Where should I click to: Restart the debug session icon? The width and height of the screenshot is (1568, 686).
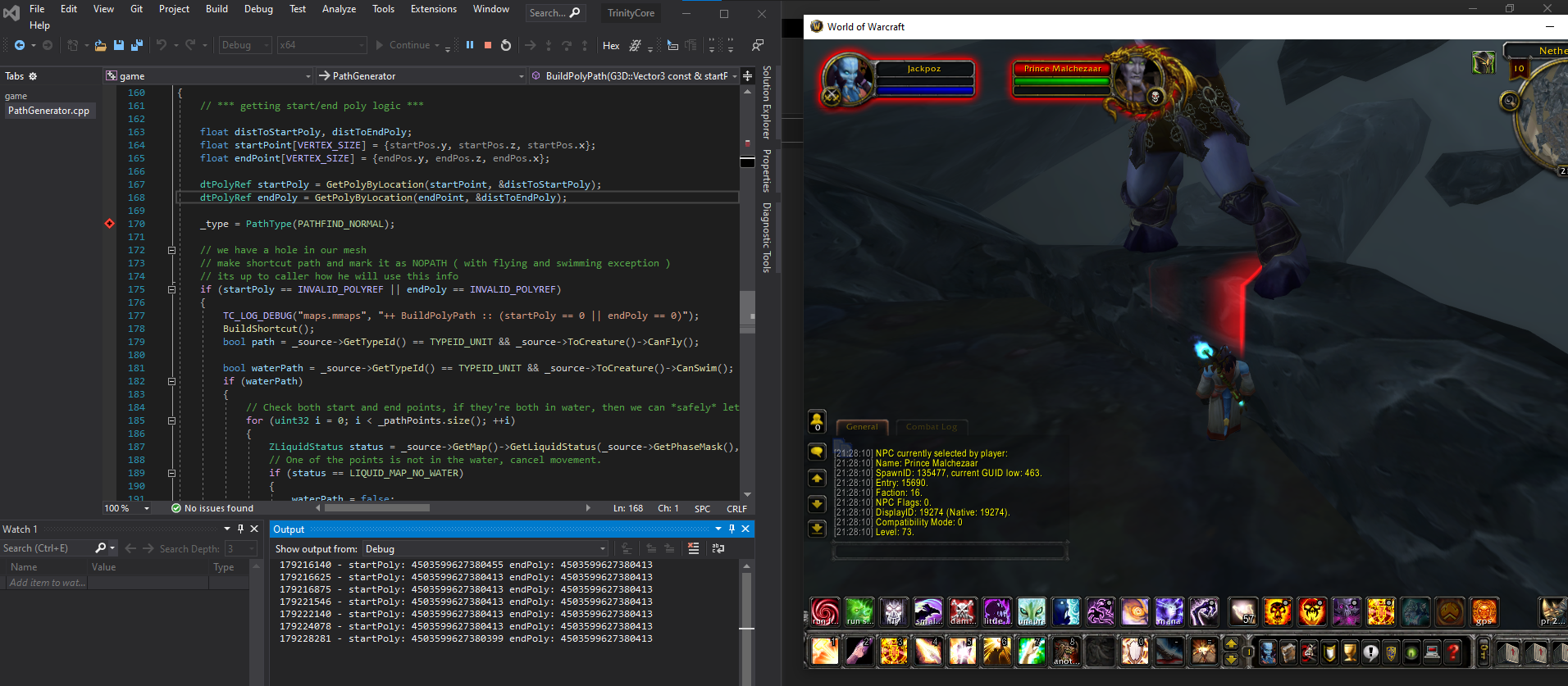coord(506,45)
